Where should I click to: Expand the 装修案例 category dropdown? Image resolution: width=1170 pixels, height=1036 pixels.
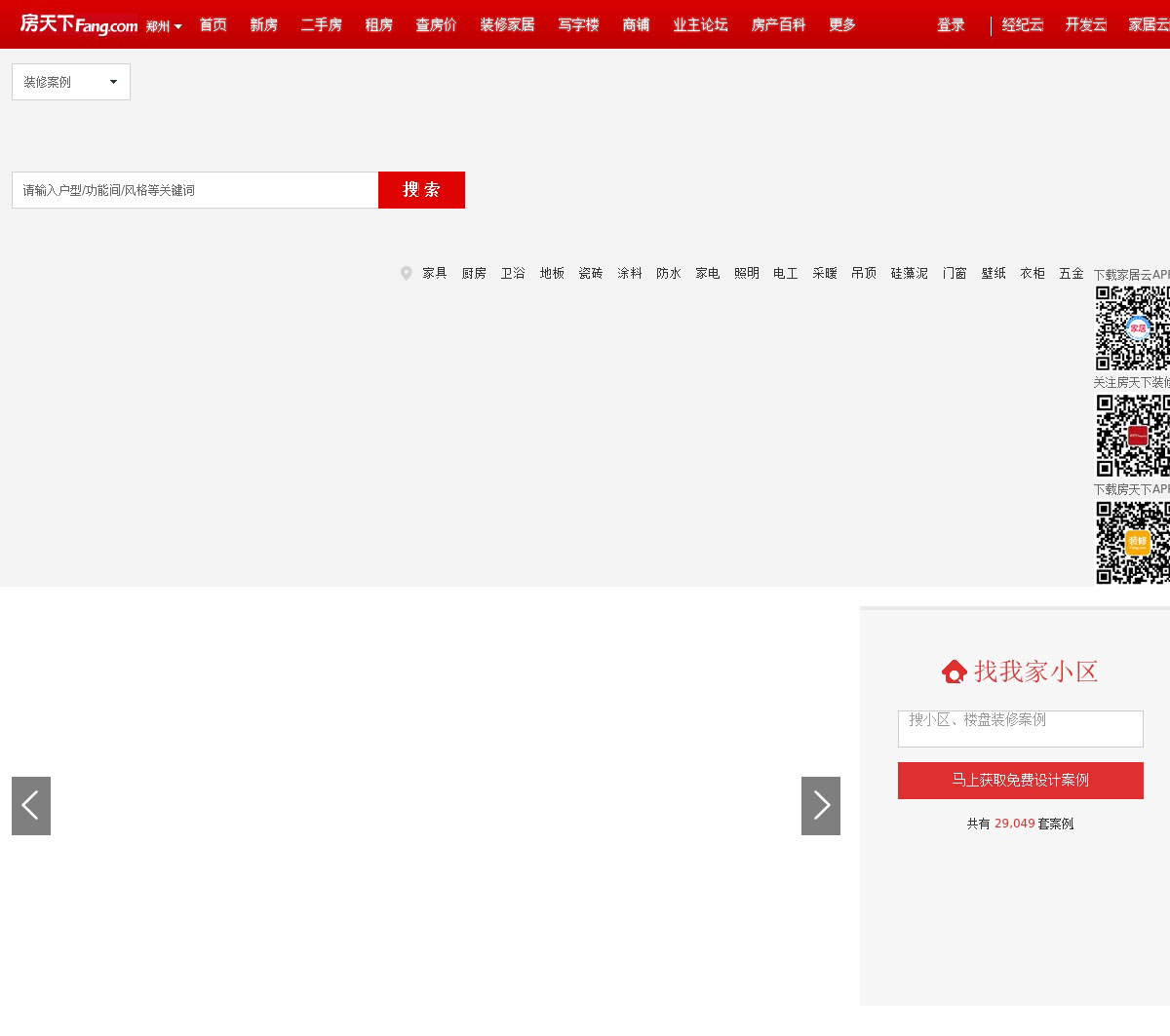click(71, 82)
